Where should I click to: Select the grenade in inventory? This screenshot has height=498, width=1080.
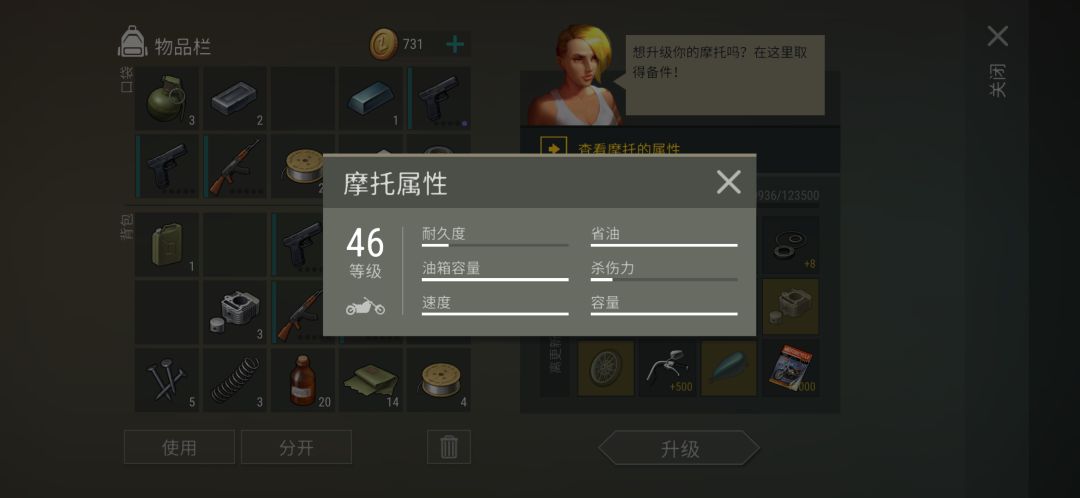166,98
